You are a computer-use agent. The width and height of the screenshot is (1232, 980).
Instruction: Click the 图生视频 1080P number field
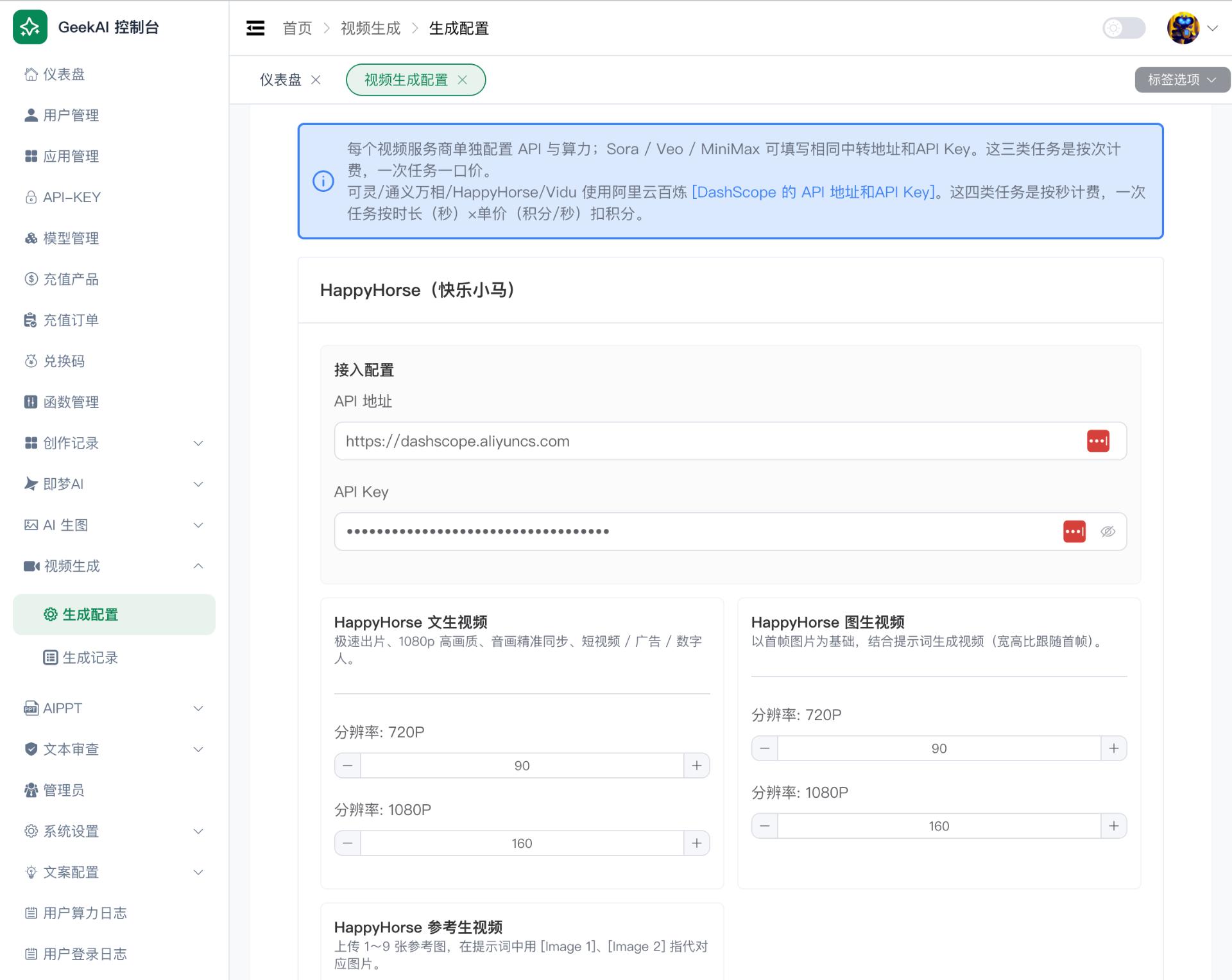pyautogui.click(x=939, y=826)
